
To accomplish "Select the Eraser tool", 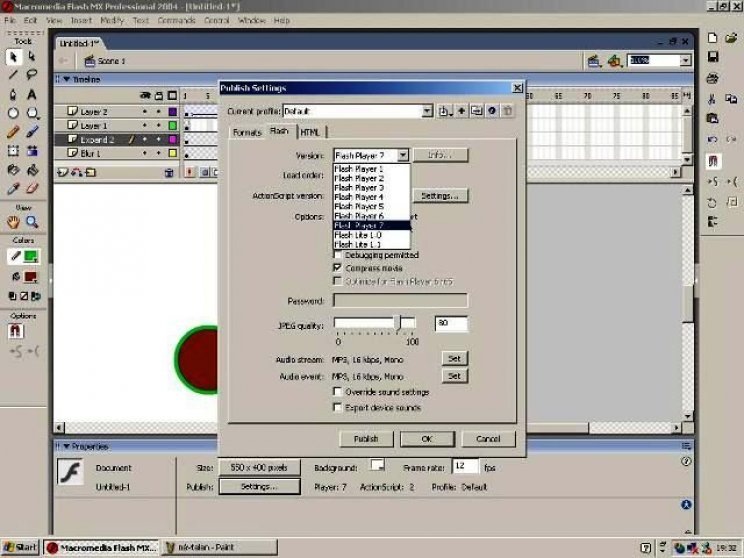I will [x=32, y=189].
